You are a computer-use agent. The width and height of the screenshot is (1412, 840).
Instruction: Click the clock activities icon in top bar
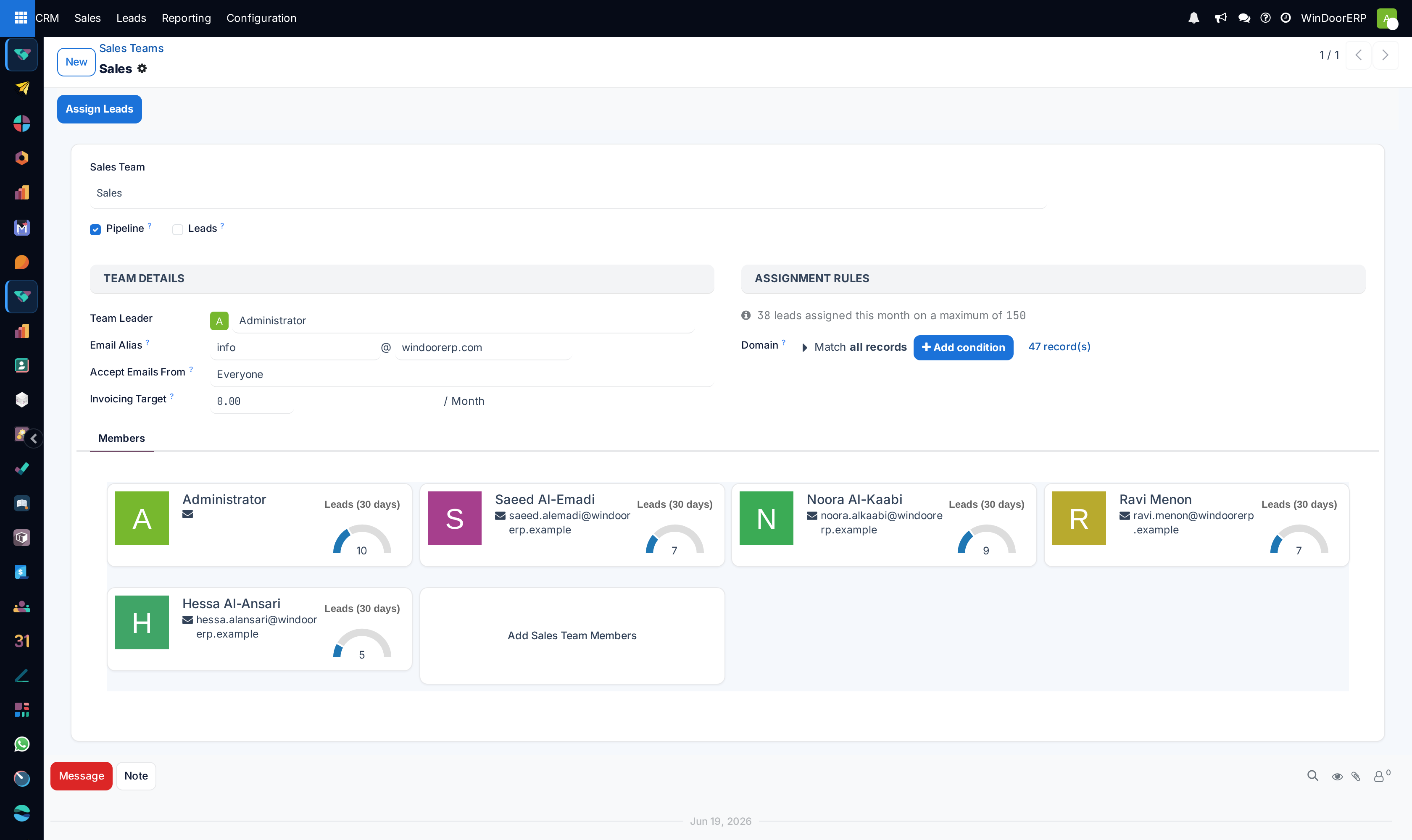click(1286, 18)
